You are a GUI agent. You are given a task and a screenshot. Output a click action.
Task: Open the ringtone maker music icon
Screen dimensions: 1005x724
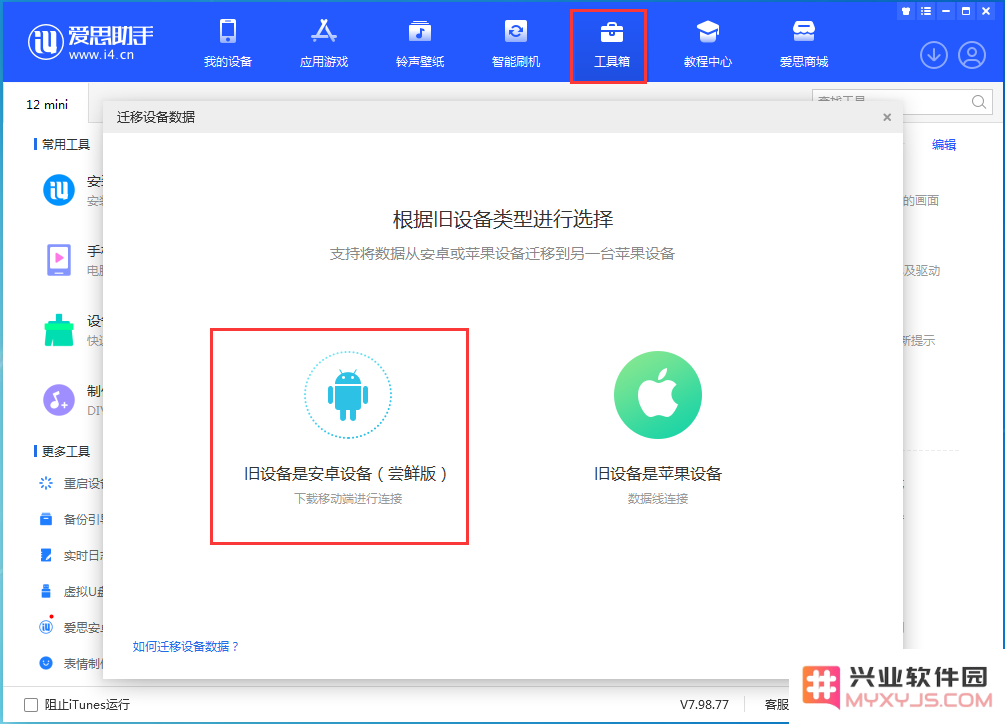point(59,400)
